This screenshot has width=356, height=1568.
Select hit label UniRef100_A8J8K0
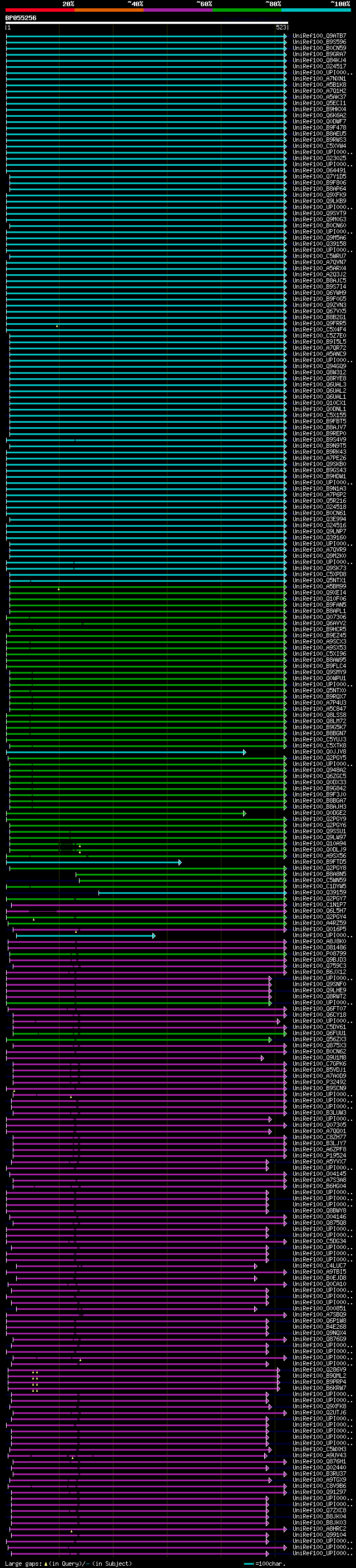coord(319,942)
